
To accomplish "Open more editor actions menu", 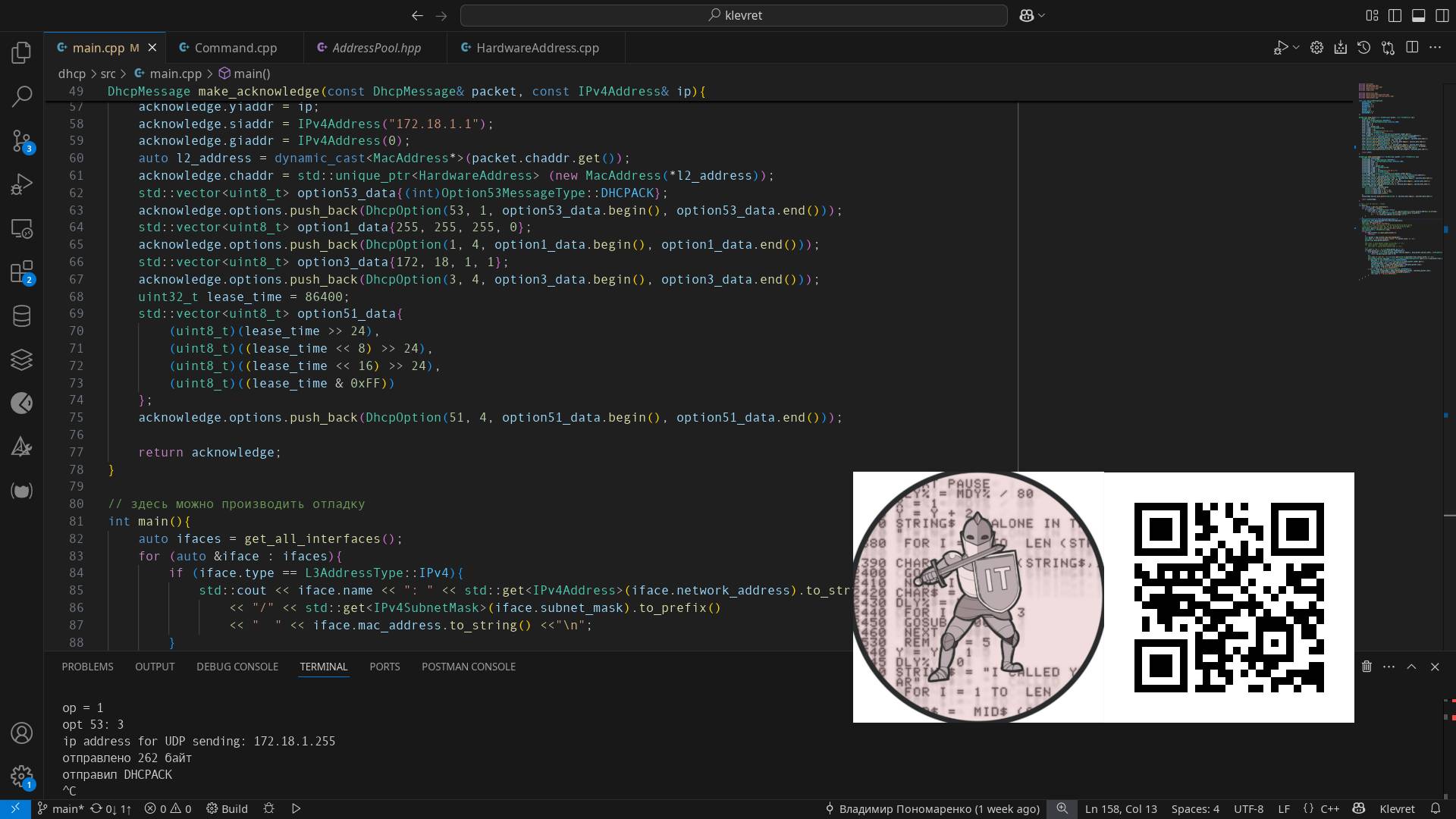I will 1436,48.
